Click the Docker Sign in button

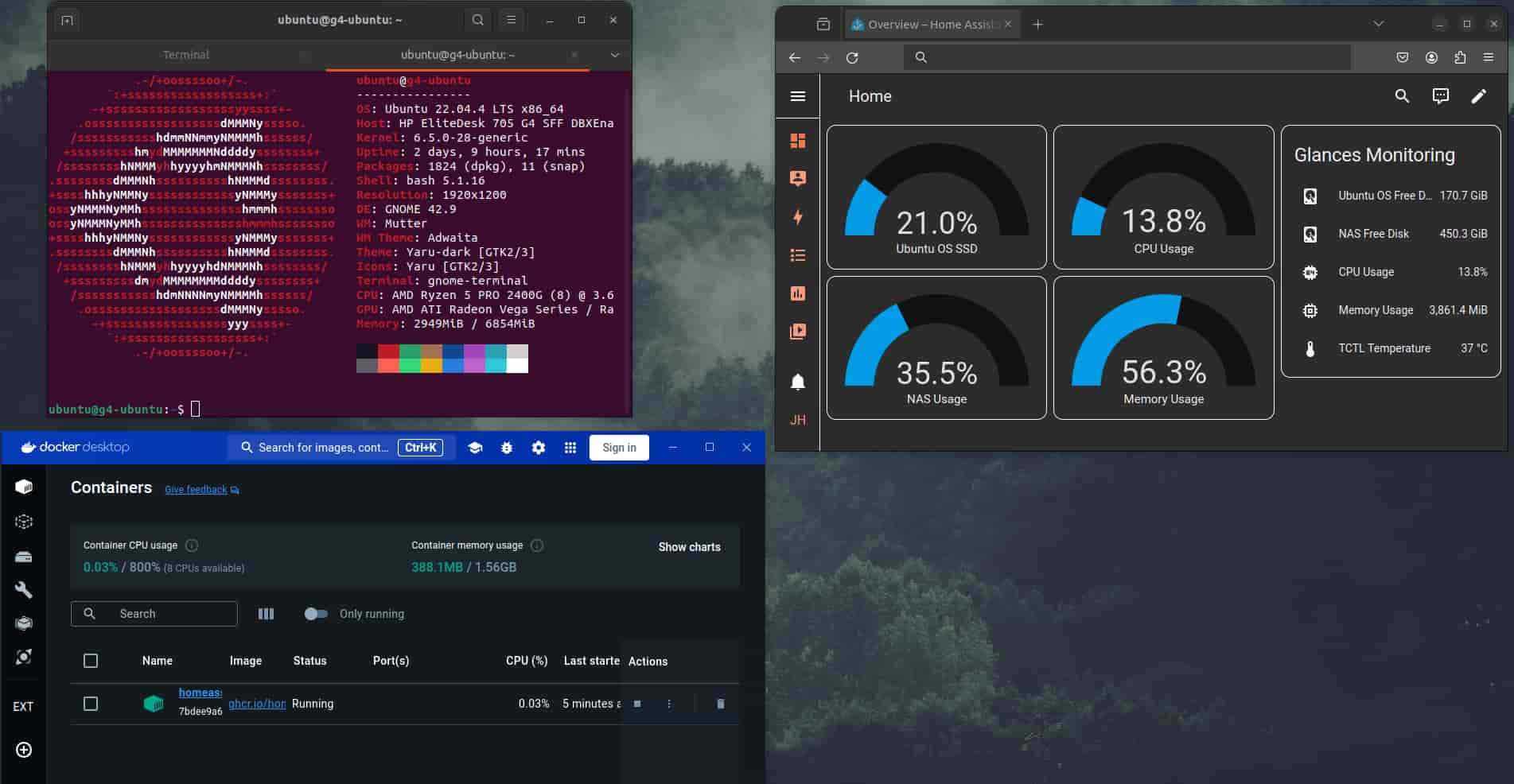pyautogui.click(x=619, y=448)
